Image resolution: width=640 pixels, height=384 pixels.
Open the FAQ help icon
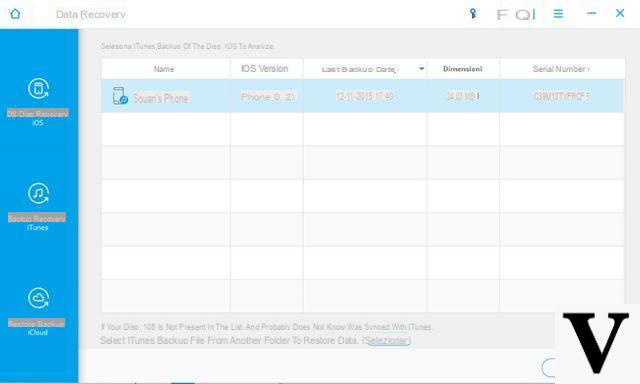coord(516,15)
